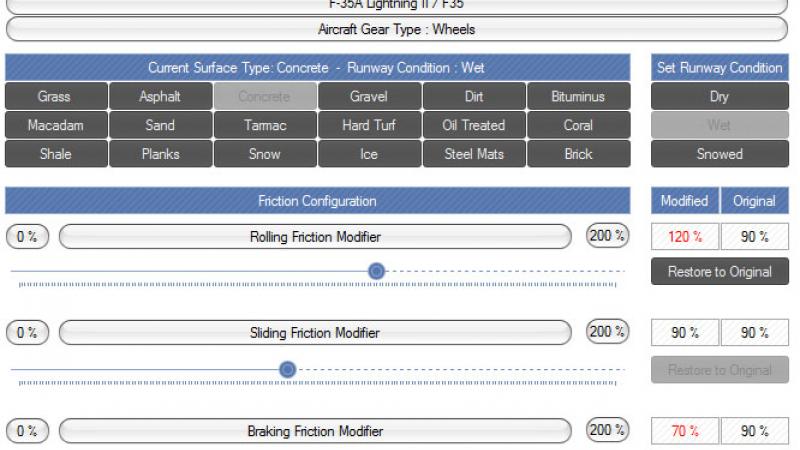
Task: Restore Rolling Friction to original value
Action: click(x=720, y=271)
